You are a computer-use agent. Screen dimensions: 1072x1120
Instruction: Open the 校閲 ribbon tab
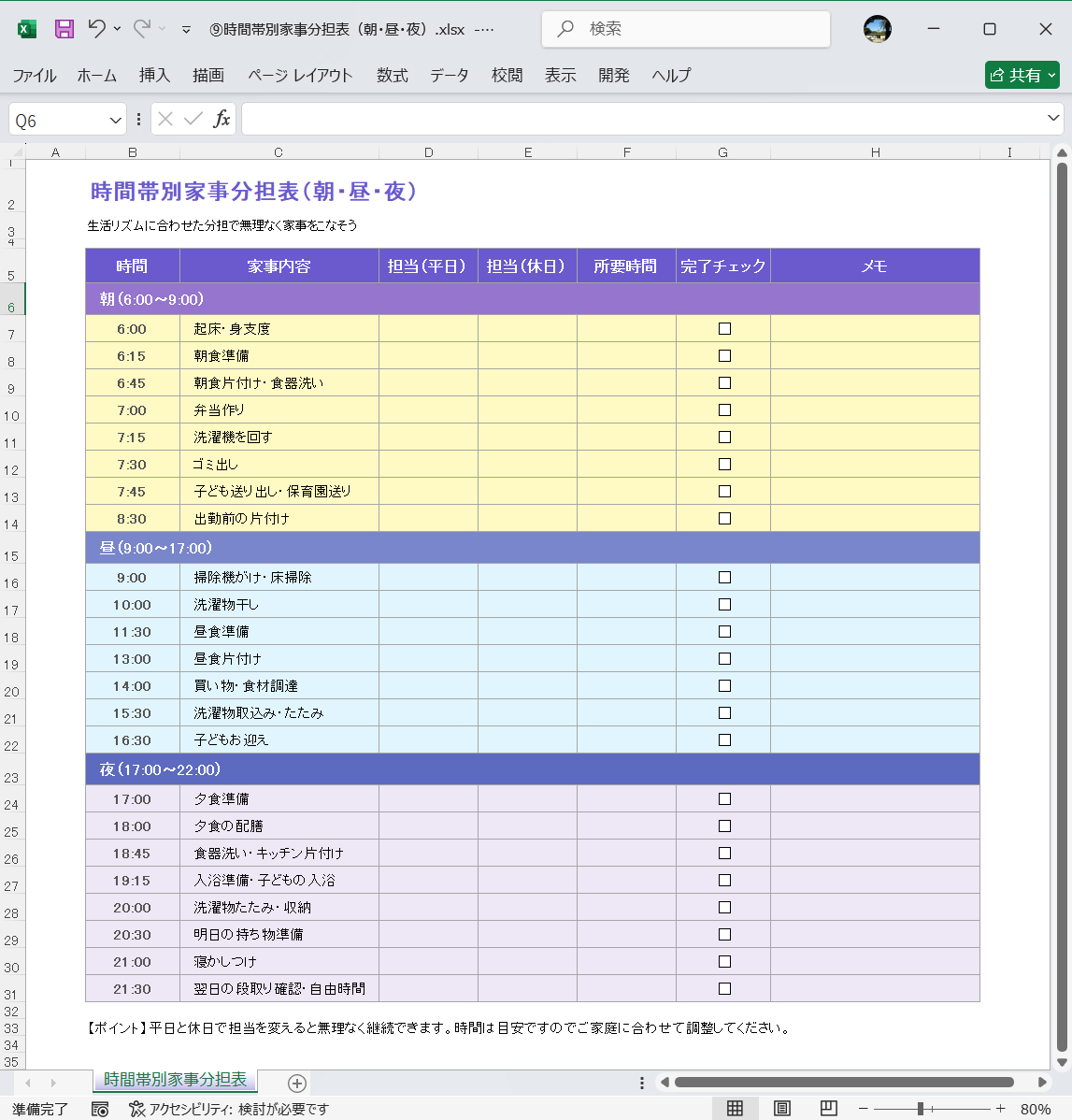(x=507, y=75)
